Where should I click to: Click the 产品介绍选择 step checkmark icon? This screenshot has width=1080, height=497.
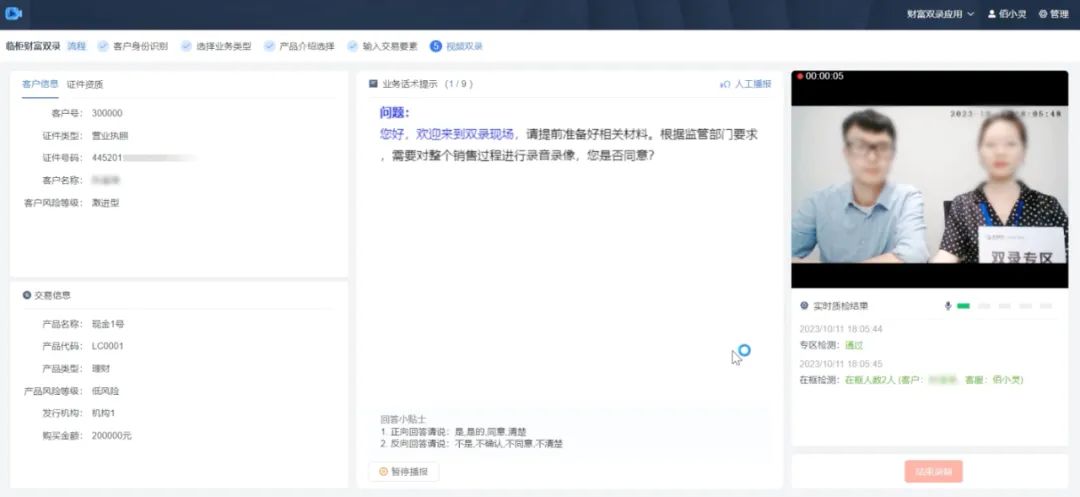269,46
